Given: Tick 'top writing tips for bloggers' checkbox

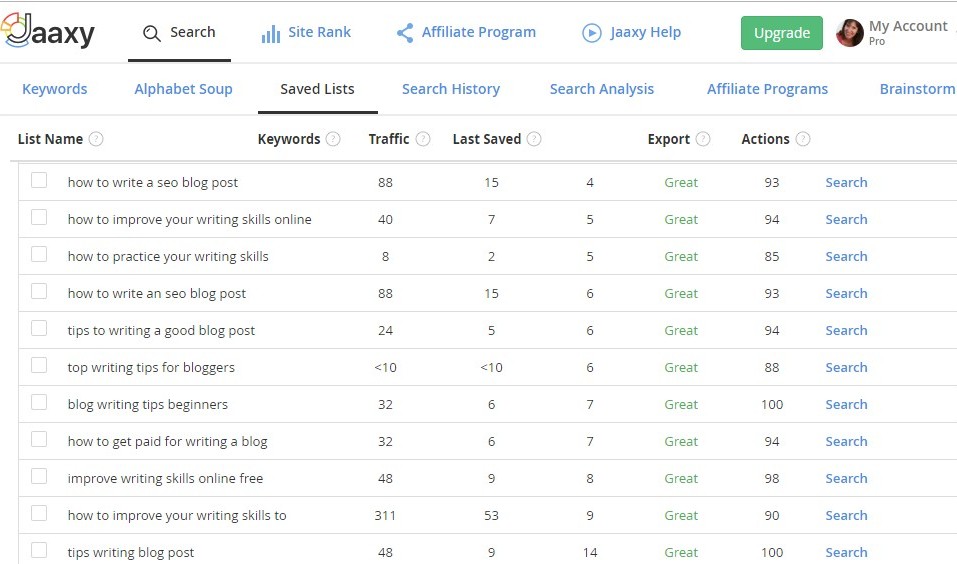Looking at the screenshot, I should pos(39,365).
